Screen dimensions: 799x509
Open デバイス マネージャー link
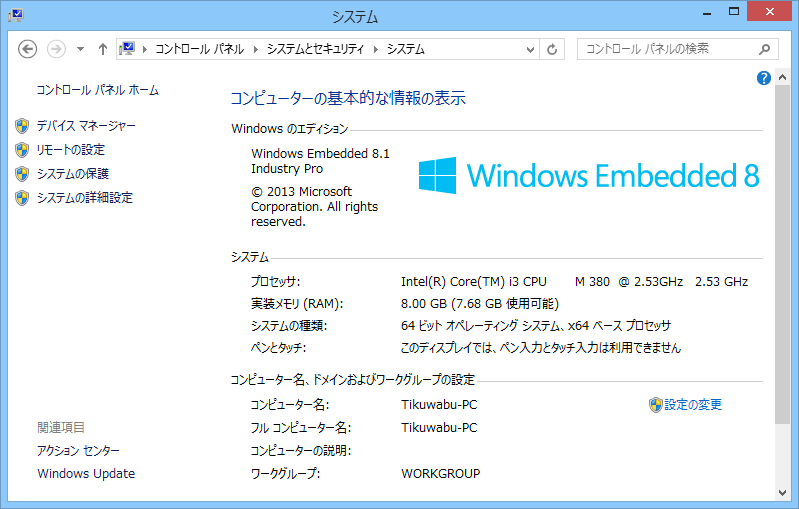86,125
